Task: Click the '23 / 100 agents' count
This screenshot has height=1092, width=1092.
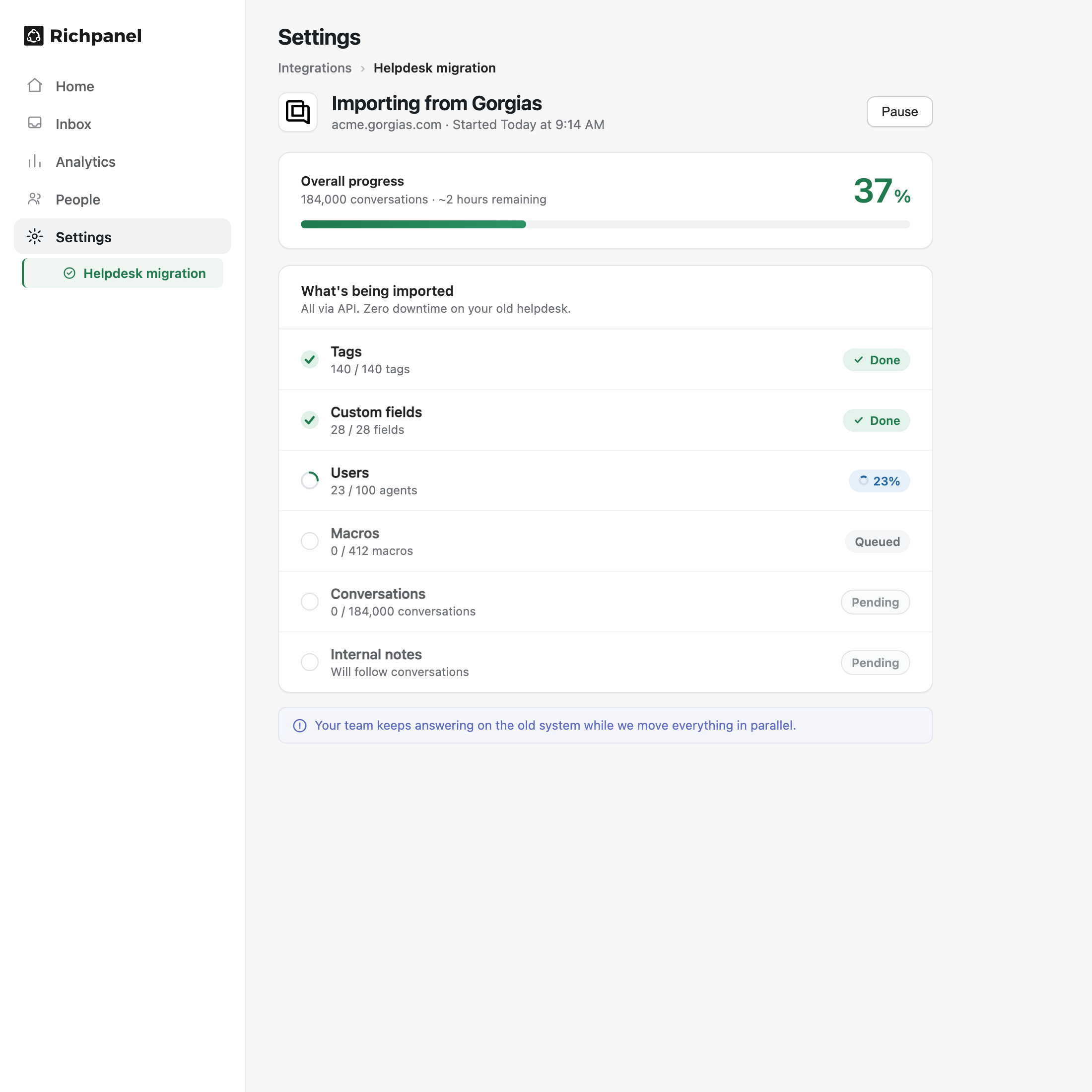Action: [374, 490]
